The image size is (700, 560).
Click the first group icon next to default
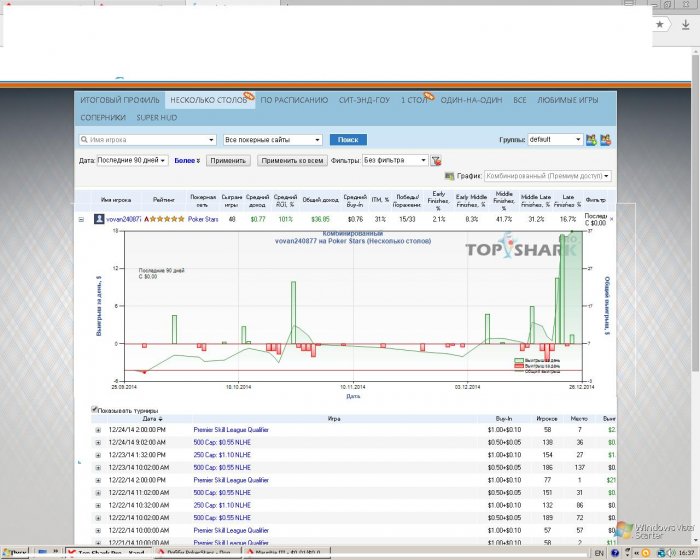click(591, 140)
